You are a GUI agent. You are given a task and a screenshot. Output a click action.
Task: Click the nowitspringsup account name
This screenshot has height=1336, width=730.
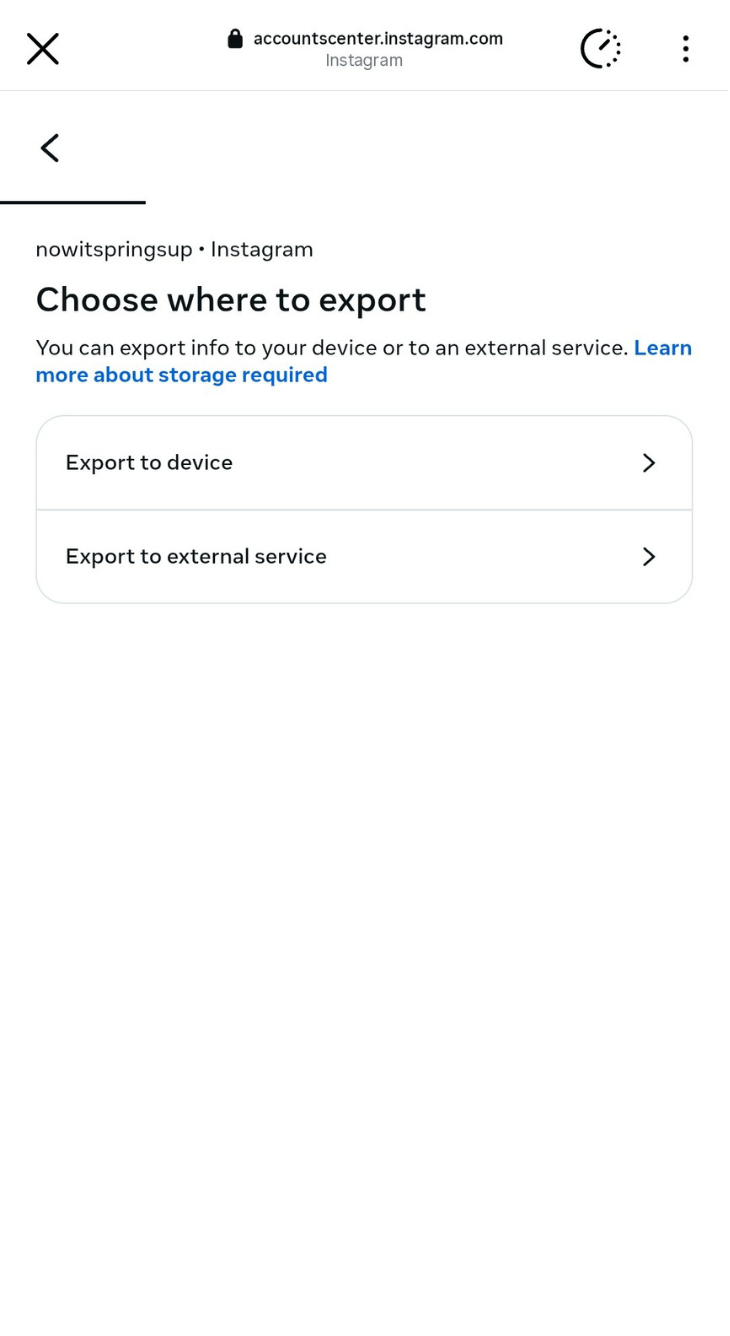(113, 250)
